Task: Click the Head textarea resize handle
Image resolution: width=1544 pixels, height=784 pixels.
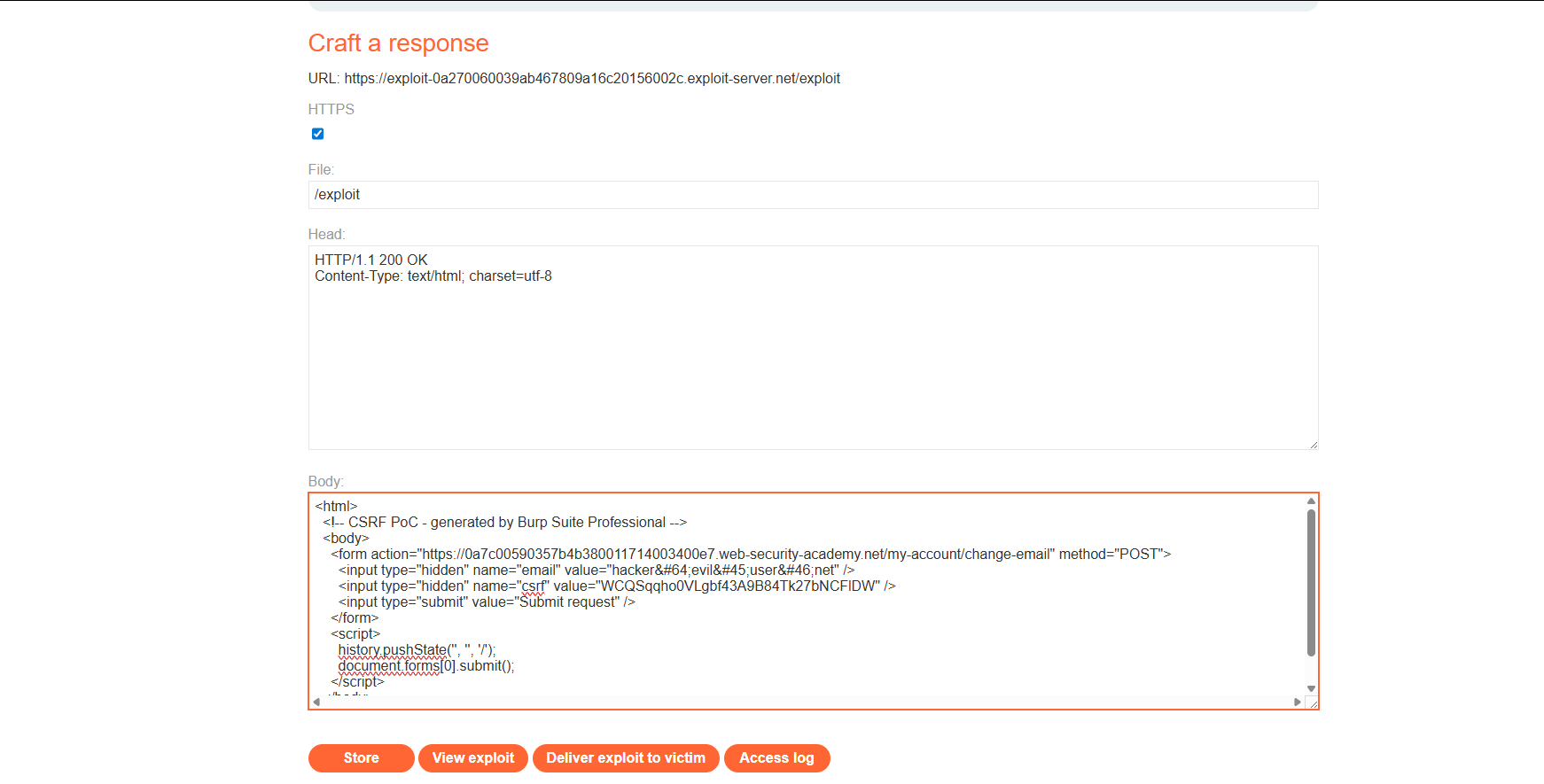Action: pos(1313,445)
